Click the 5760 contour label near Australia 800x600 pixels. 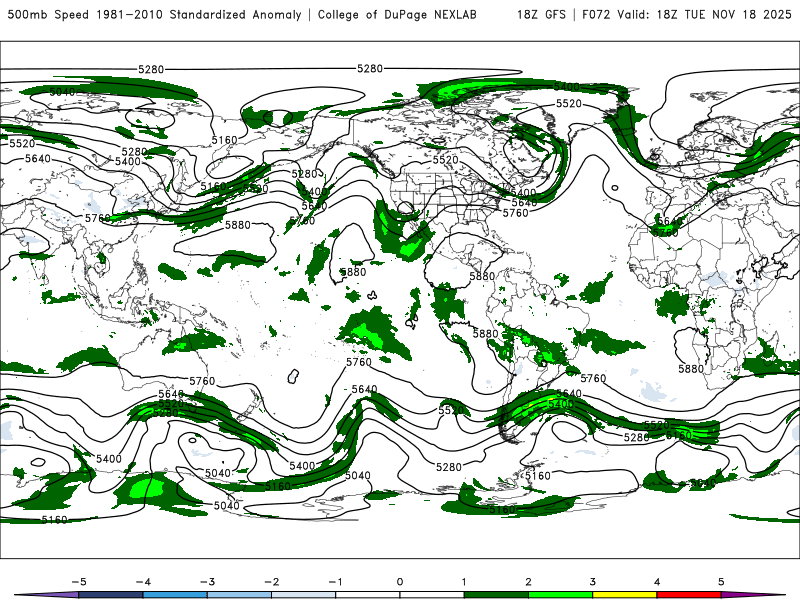coord(202,381)
